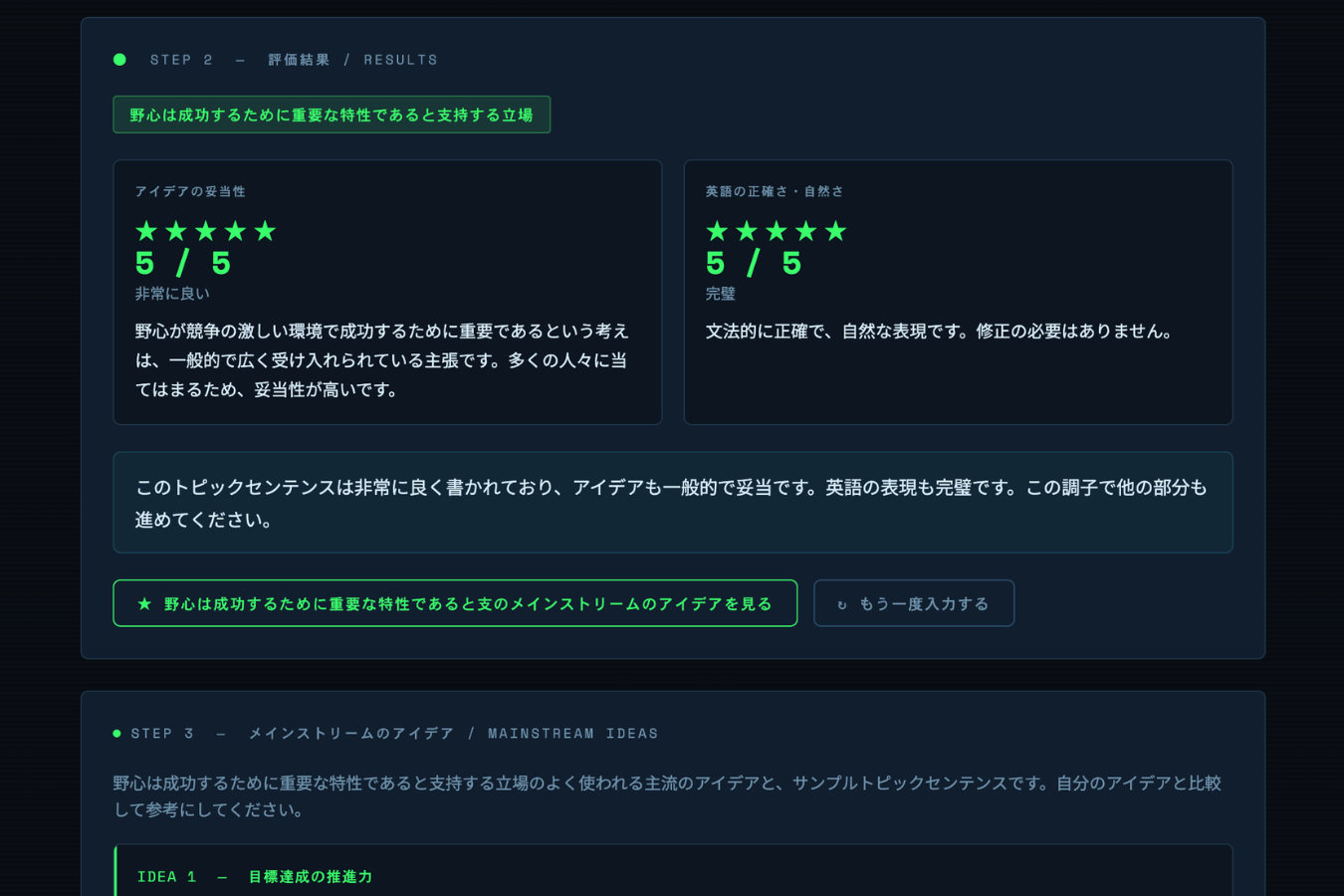Click the star icon inside the mainstream ideas button
1344x896 pixels.
[x=142, y=602]
